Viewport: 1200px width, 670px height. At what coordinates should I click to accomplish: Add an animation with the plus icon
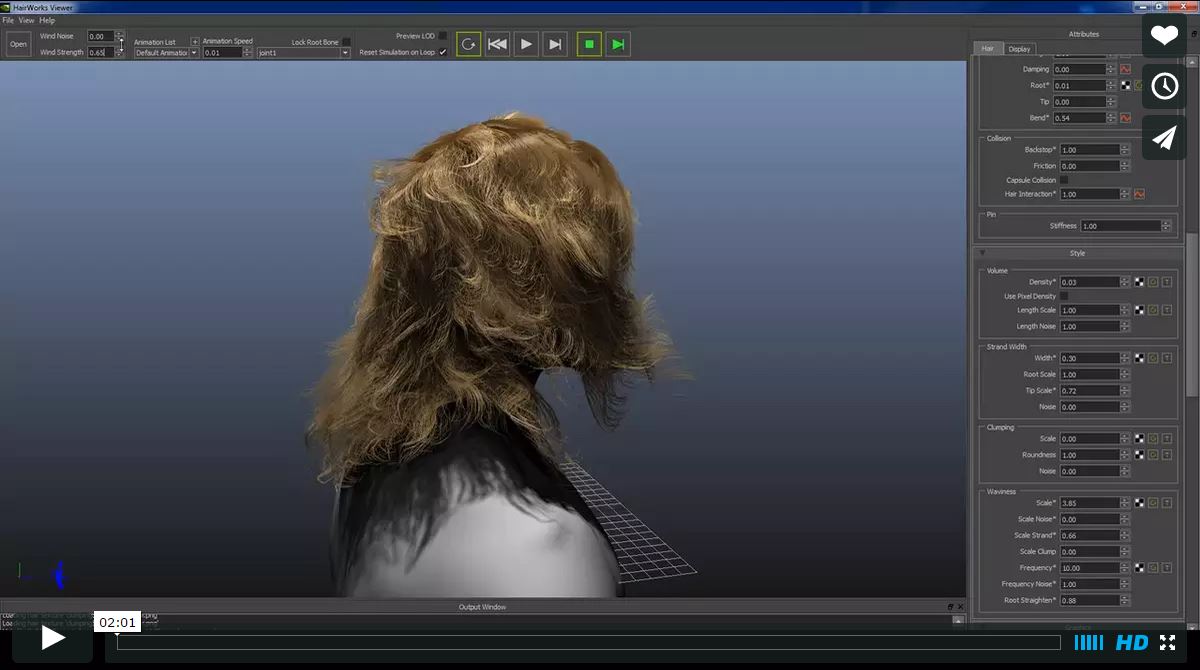point(195,42)
